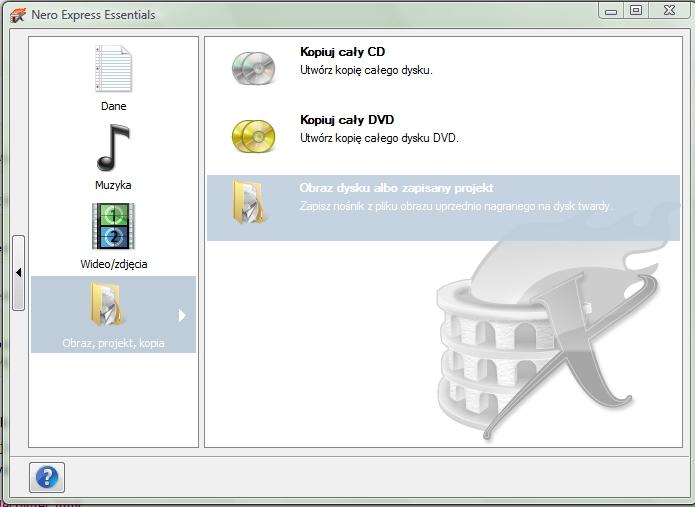Screen dimensions: 695x507
Task: Click the Kopiuj cały CD disc icon
Action: point(254,68)
